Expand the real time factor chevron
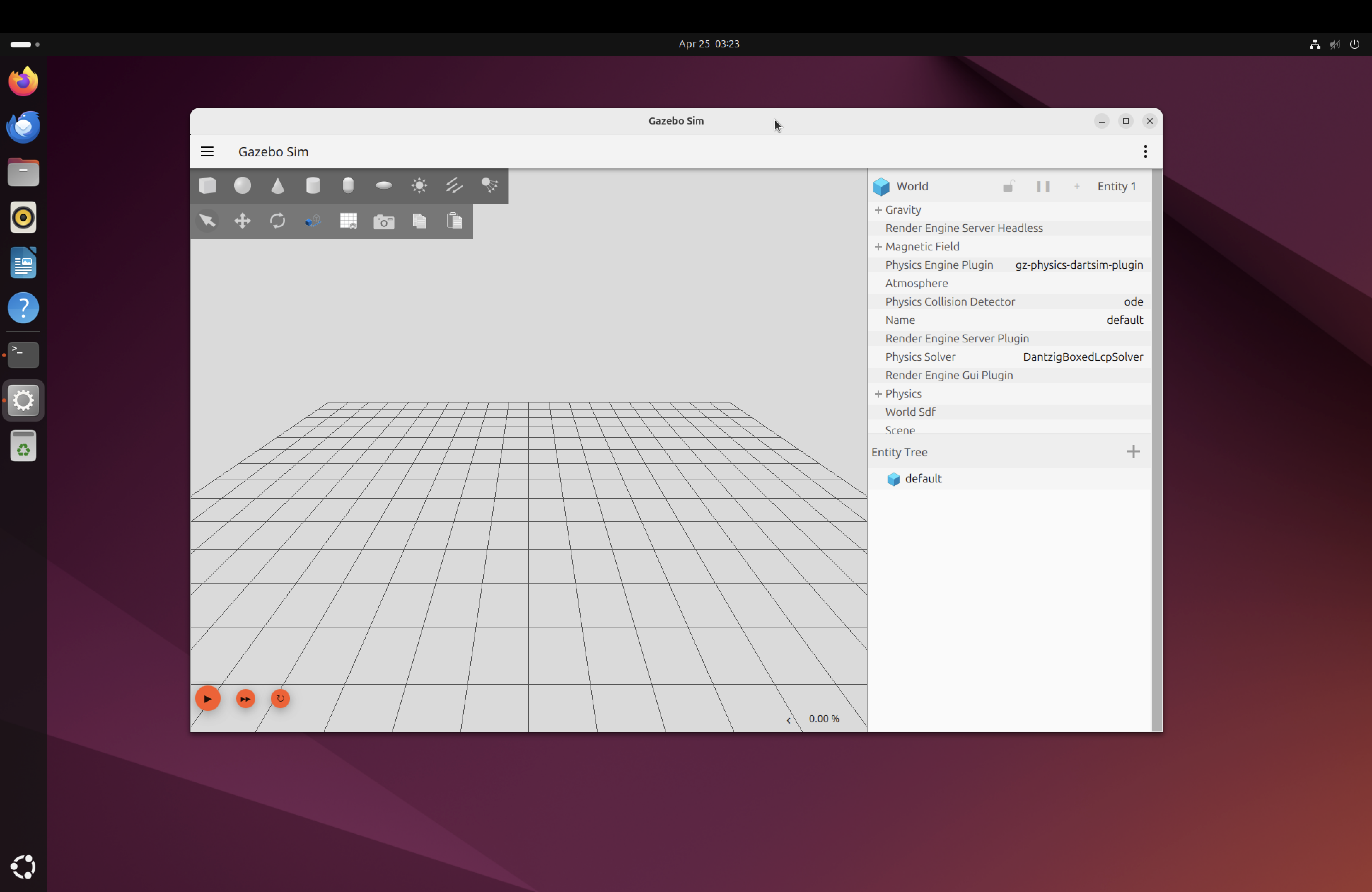Image resolution: width=1372 pixels, height=892 pixels. [x=789, y=720]
